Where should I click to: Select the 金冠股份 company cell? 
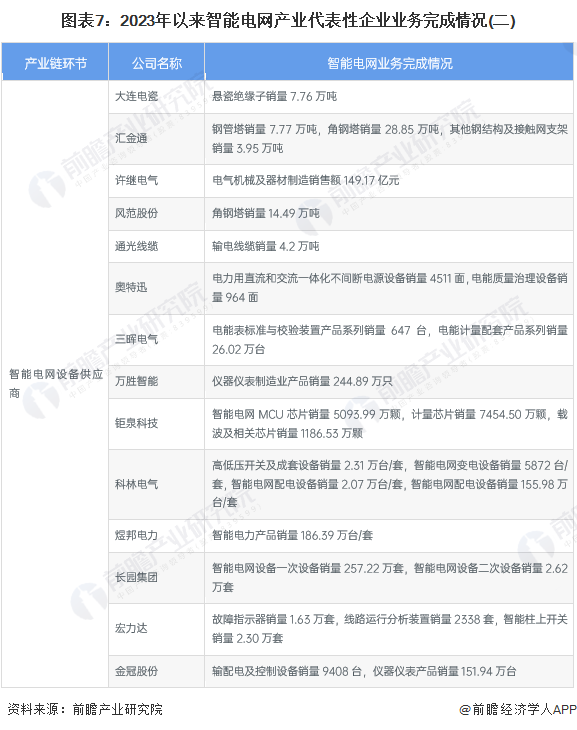click(x=156, y=671)
